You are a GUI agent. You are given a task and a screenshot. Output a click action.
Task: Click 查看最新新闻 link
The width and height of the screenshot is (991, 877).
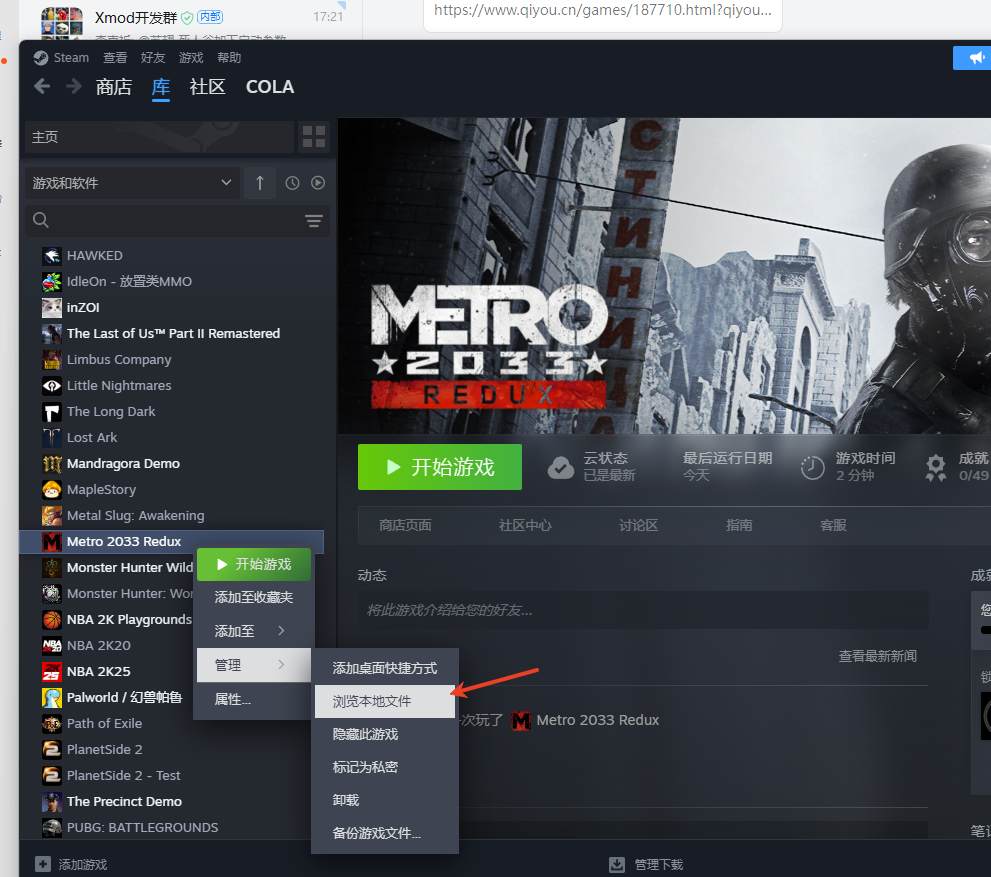tap(877, 656)
